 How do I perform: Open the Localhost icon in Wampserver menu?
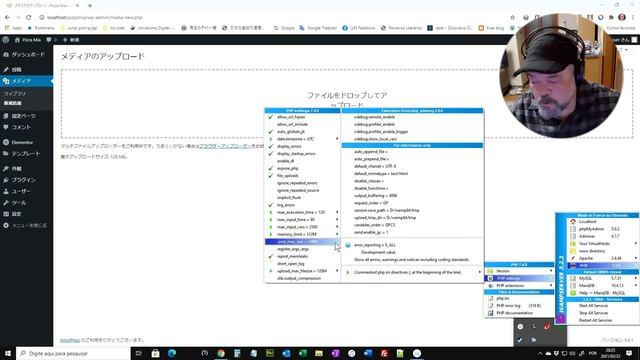[573, 222]
